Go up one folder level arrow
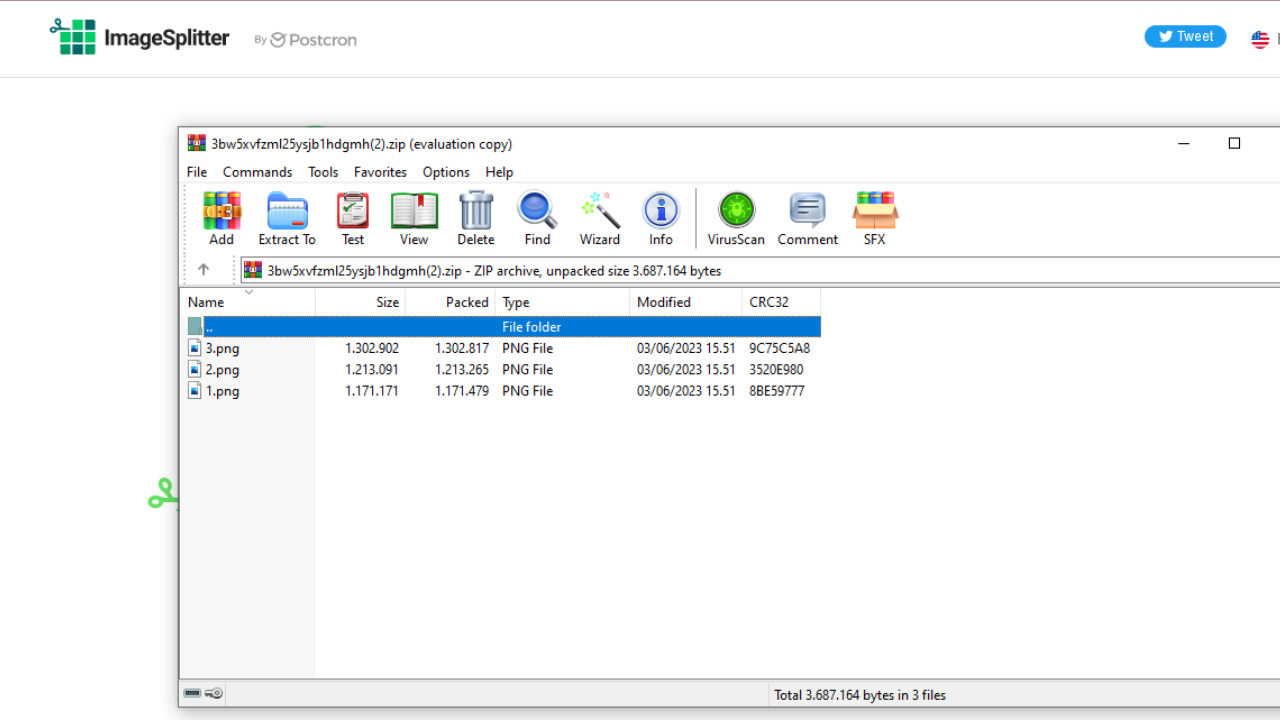Viewport: 1280px width, 720px height. [x=203, y=270]
